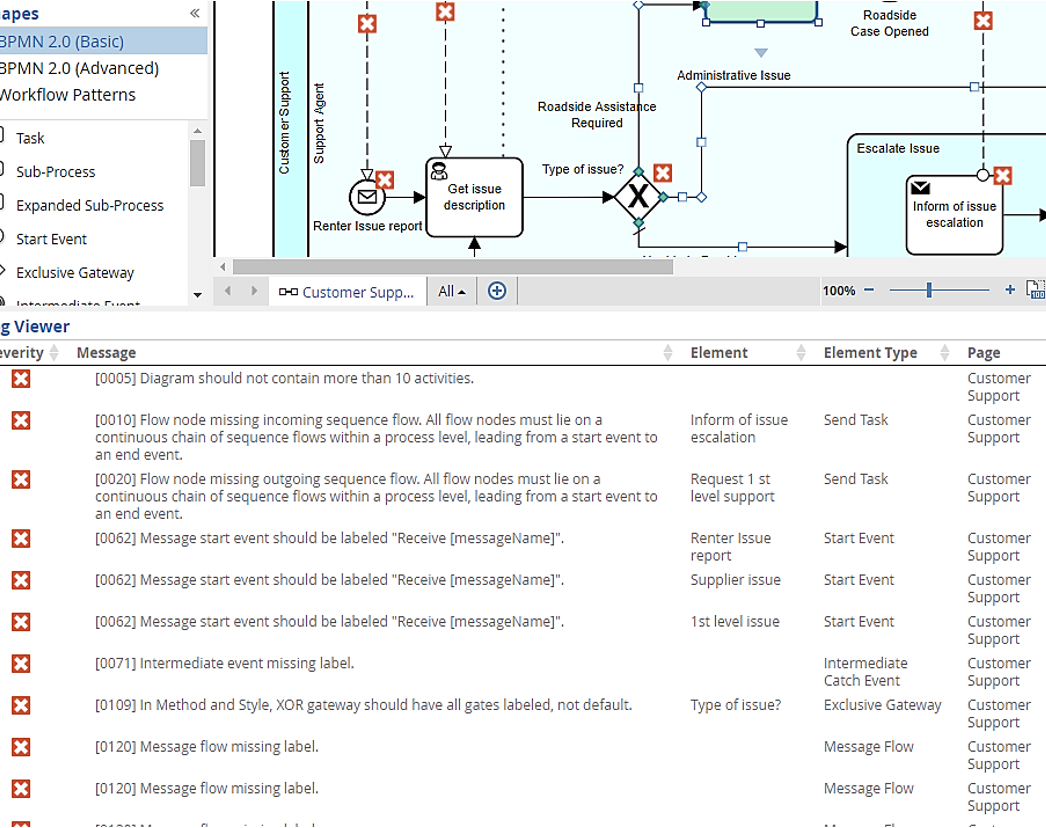Click the zoom slider handle
The height and width of the screenshot is (828, 1046).
coord(929,290)
